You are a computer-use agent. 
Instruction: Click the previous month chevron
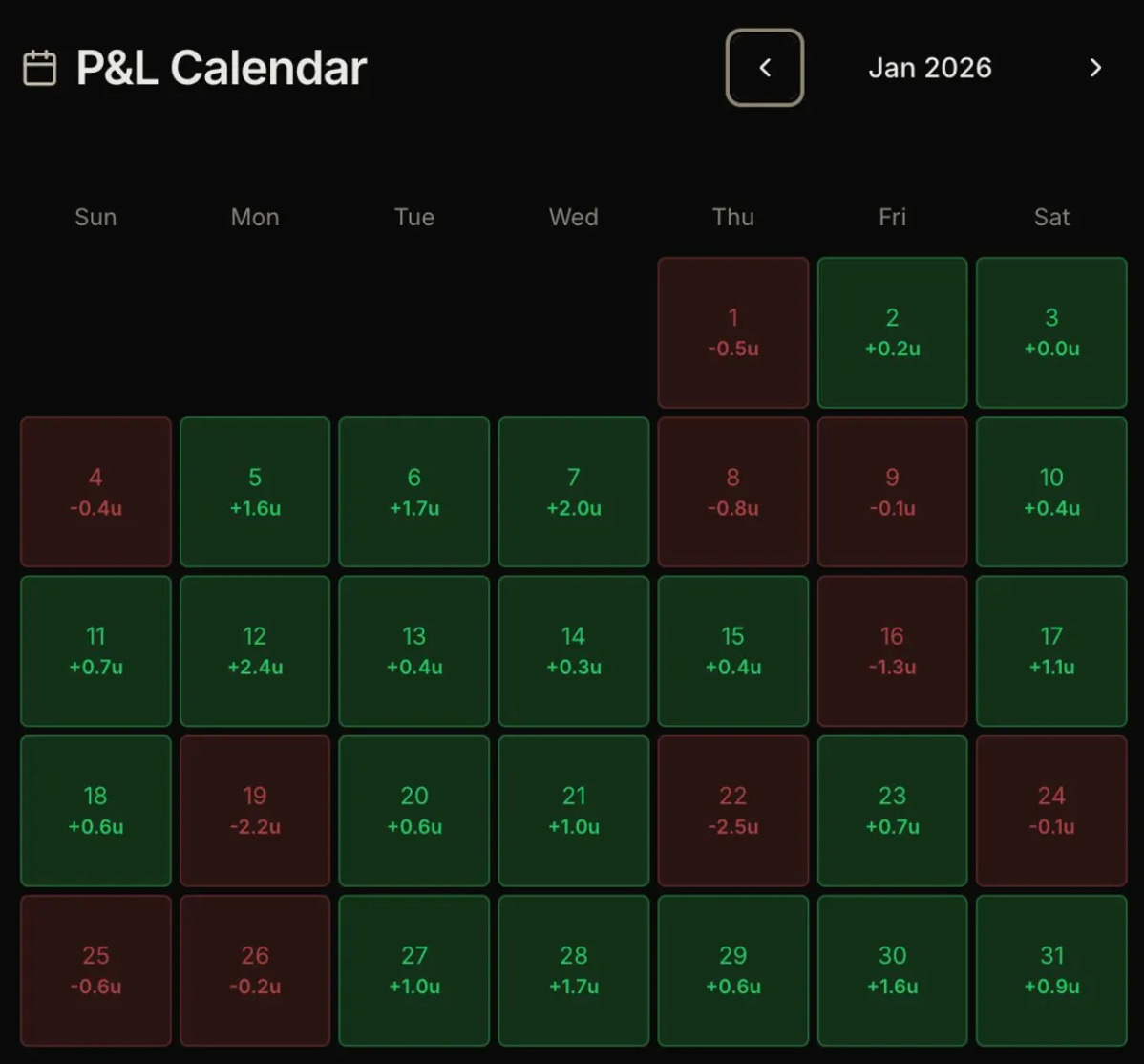pos(764,68)
